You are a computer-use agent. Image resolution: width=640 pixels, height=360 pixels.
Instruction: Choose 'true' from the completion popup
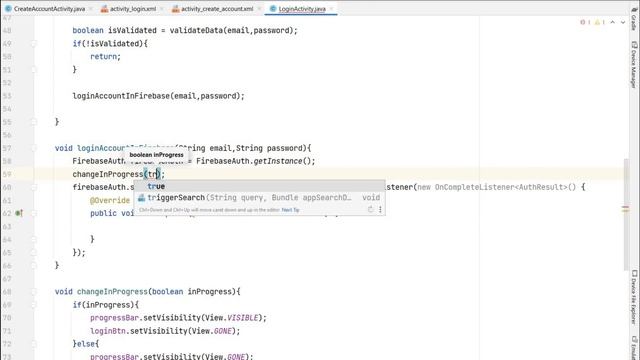pos(259,186)
